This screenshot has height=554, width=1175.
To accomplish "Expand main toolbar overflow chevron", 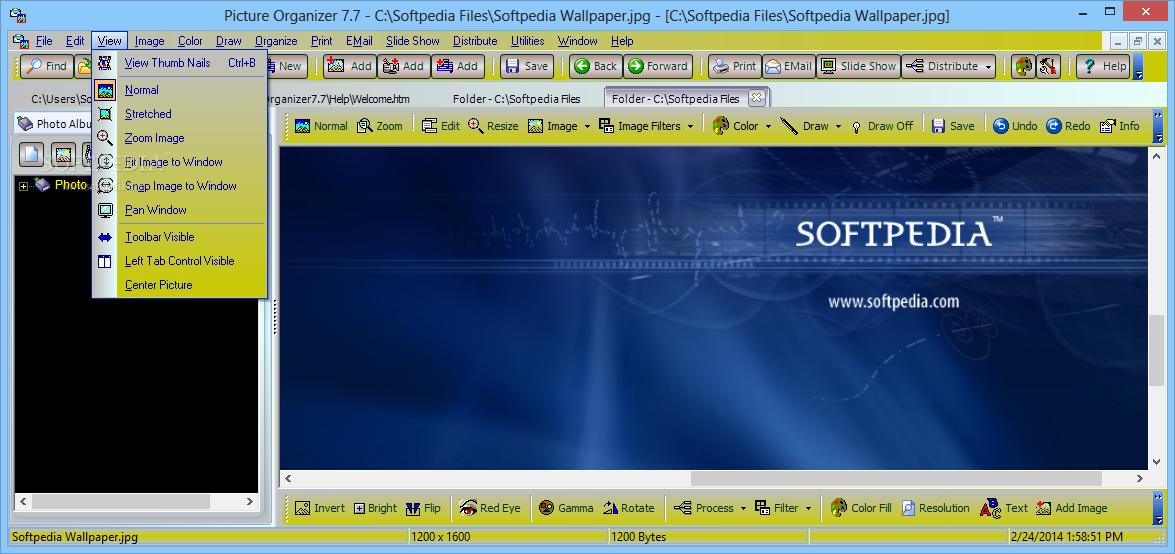I will pos(1138,73).
